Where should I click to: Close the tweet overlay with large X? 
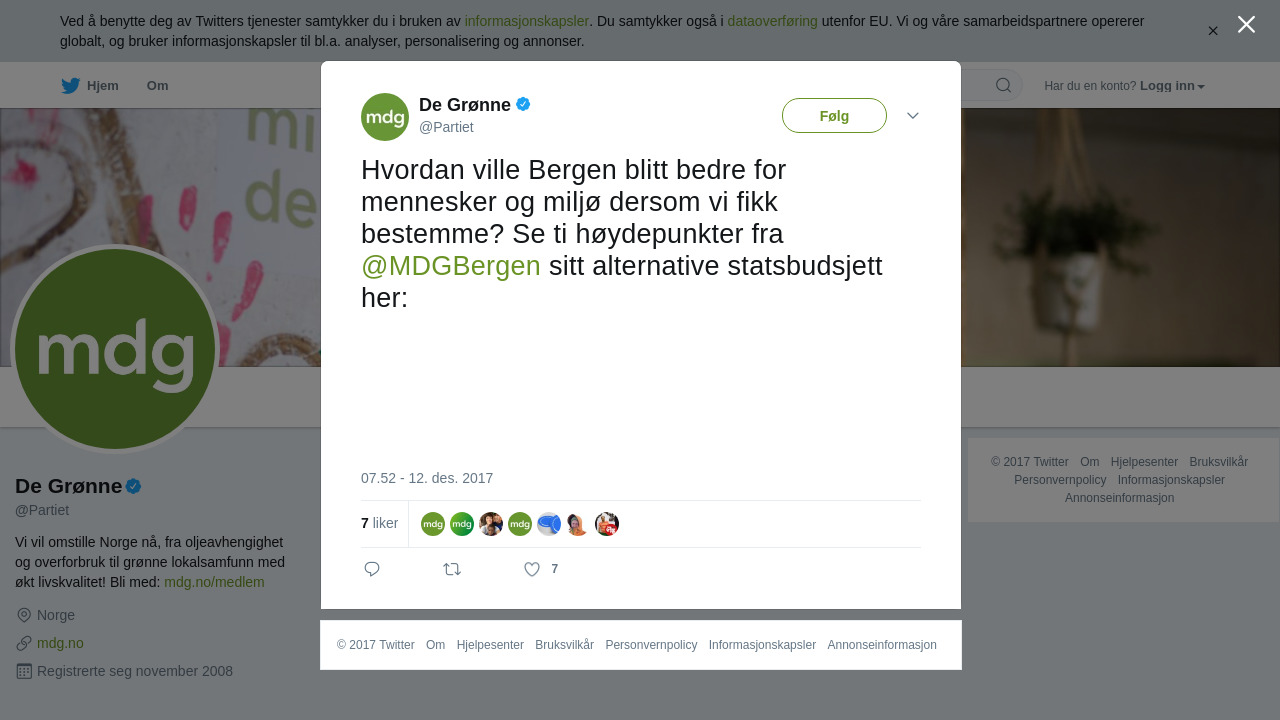(1246, 24)
